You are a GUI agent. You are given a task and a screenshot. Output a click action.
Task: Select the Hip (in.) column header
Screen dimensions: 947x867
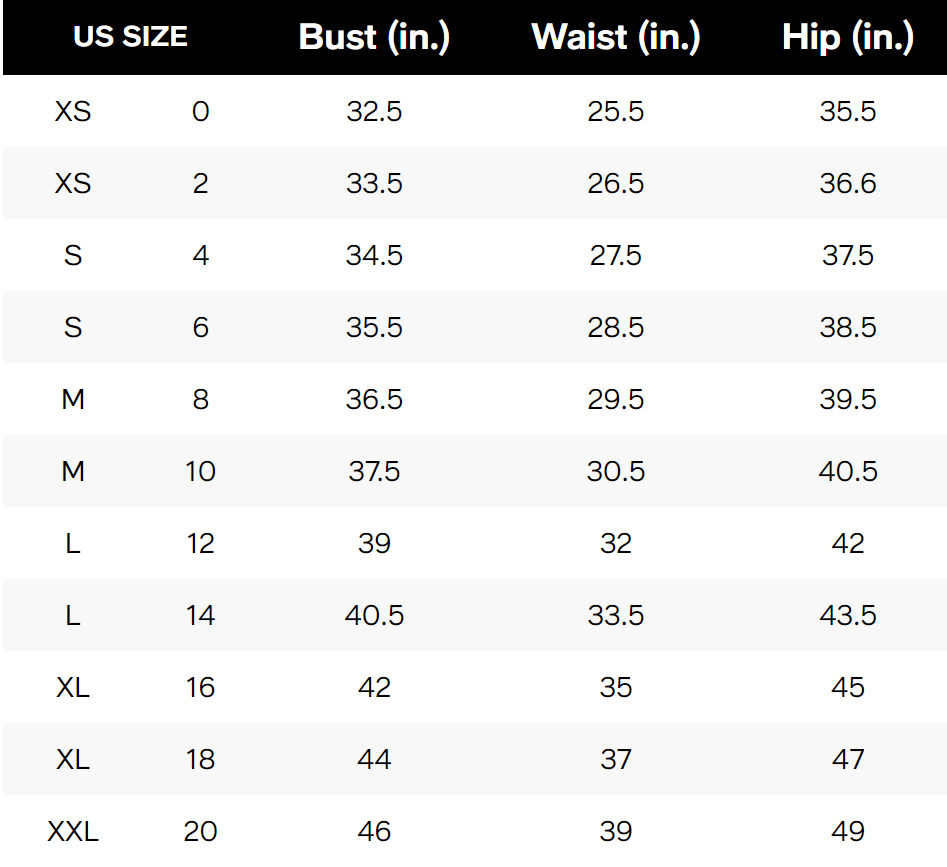point(848,37)
